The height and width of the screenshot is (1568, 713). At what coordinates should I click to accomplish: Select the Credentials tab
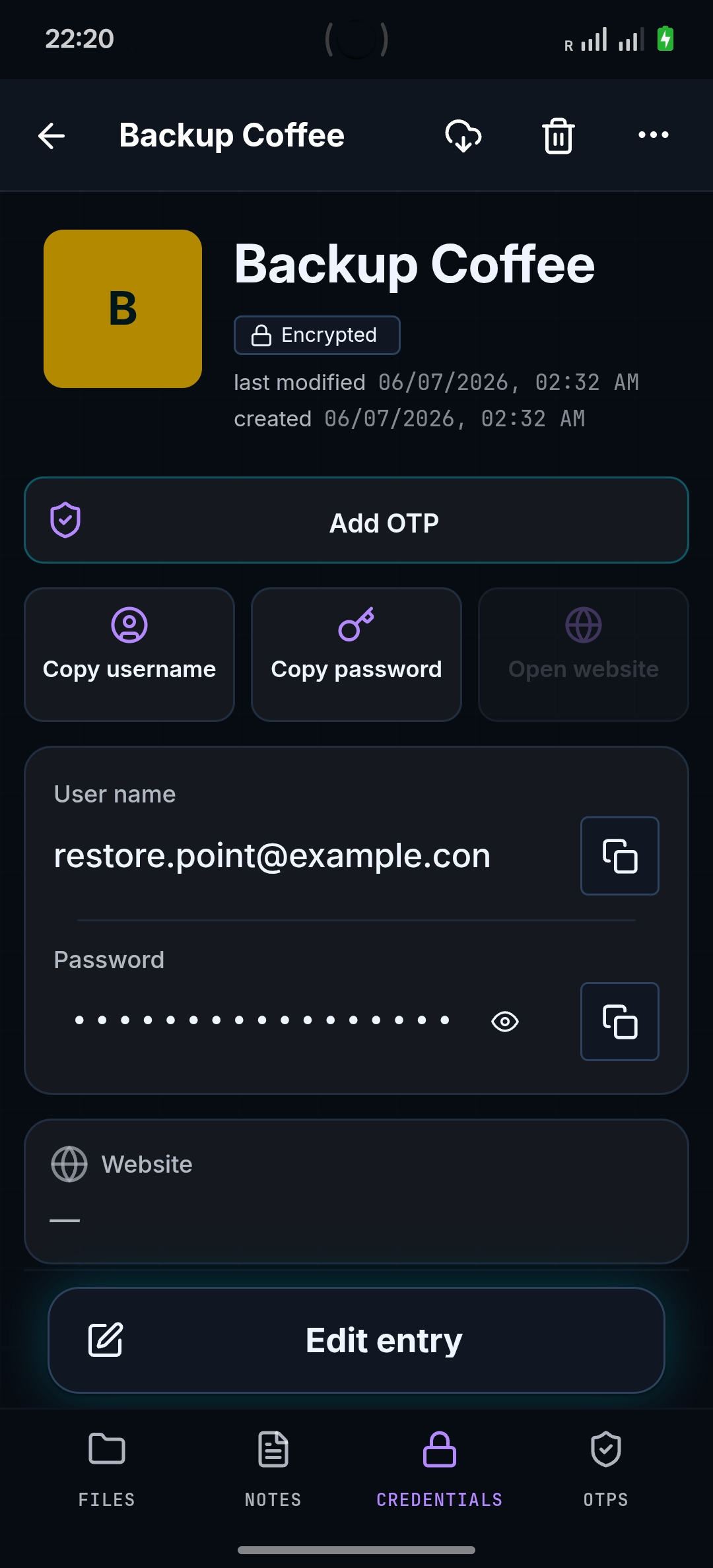point(440,1469)
